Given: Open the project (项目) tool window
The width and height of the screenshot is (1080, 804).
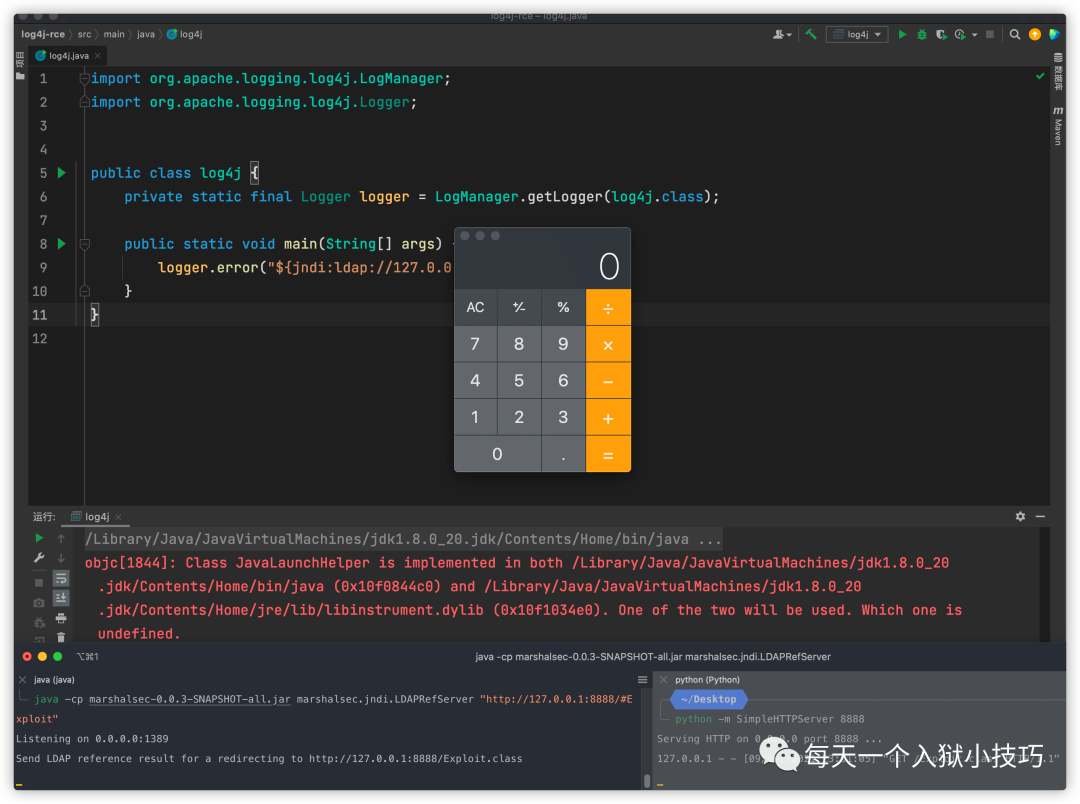Looking at the screenshot, I should point(20,66).
